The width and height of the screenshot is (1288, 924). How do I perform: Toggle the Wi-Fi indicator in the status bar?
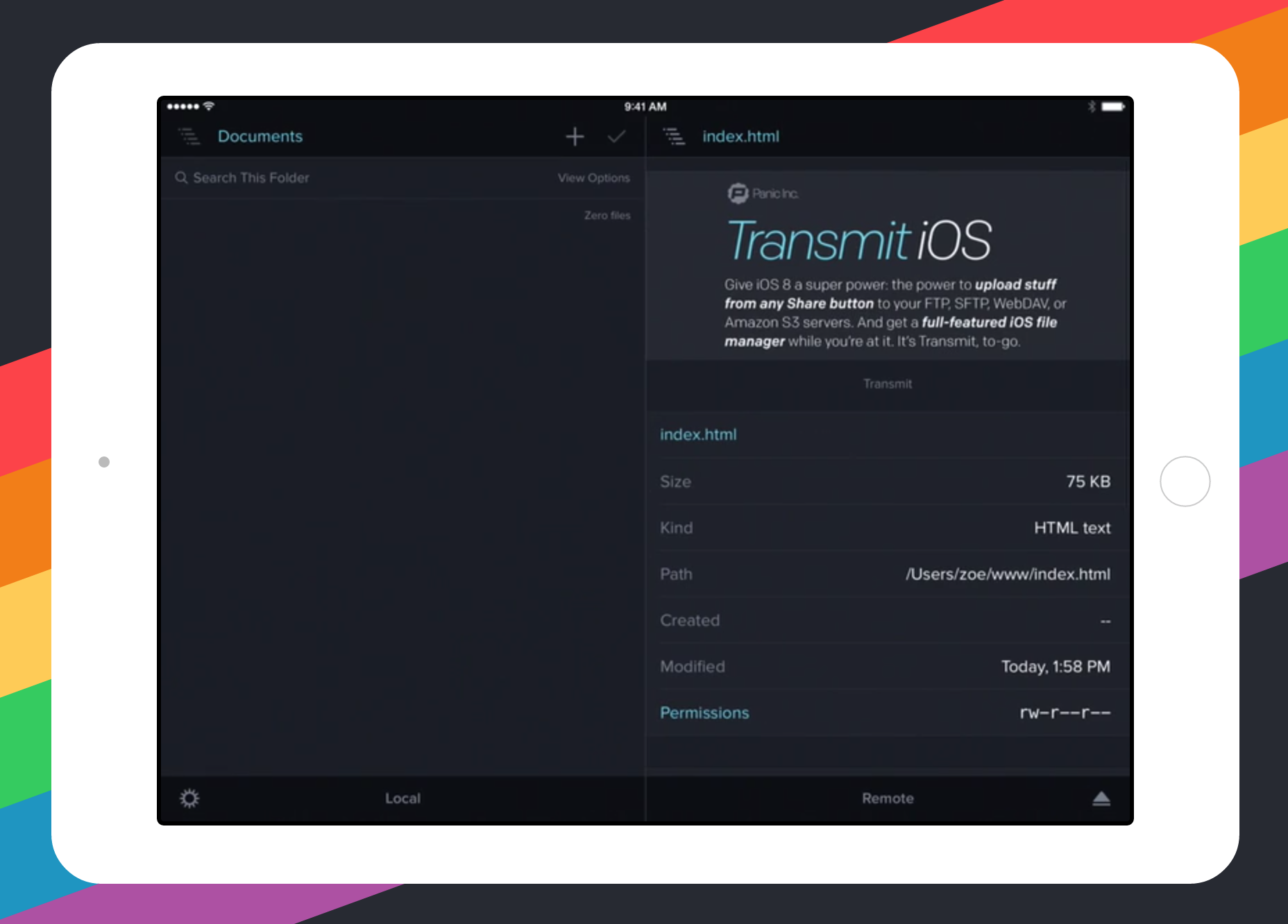point(210,106)
